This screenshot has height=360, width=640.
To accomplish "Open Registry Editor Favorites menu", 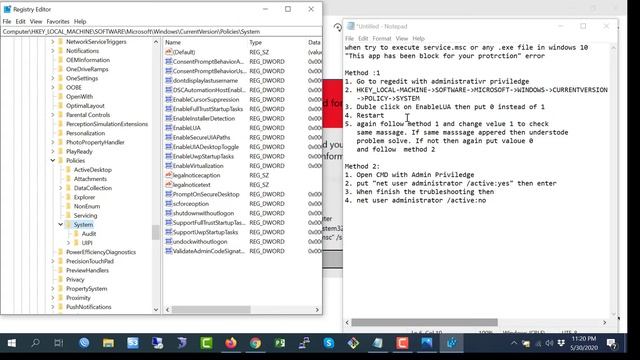I will tap(58, 21).
